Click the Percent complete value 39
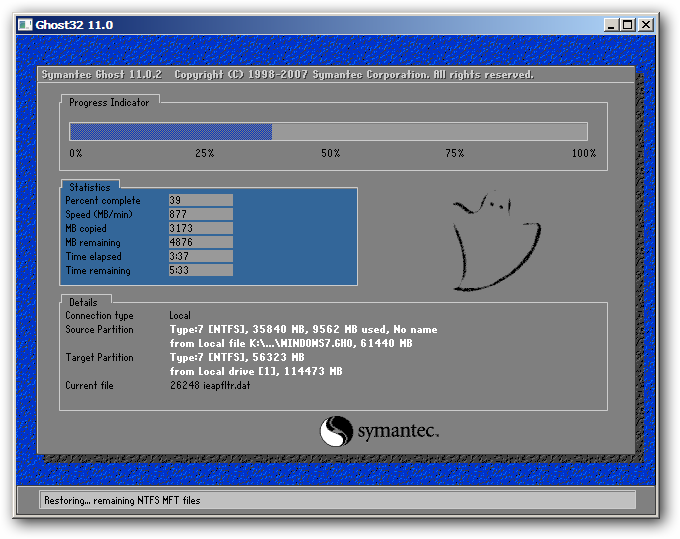 (201, 200)
